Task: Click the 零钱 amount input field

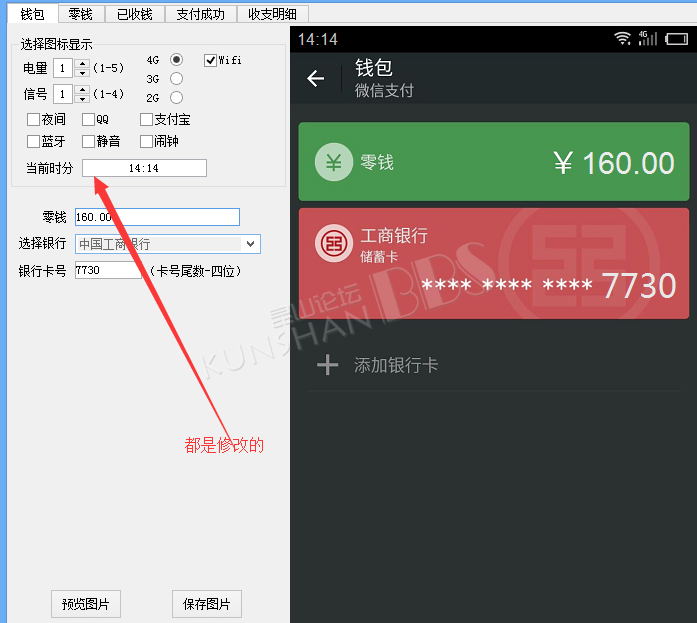Action: 157,217
